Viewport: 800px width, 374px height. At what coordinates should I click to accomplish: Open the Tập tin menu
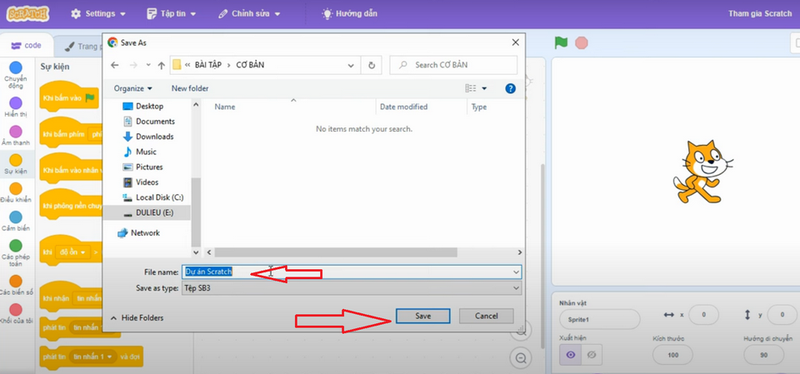coord(171,14)
